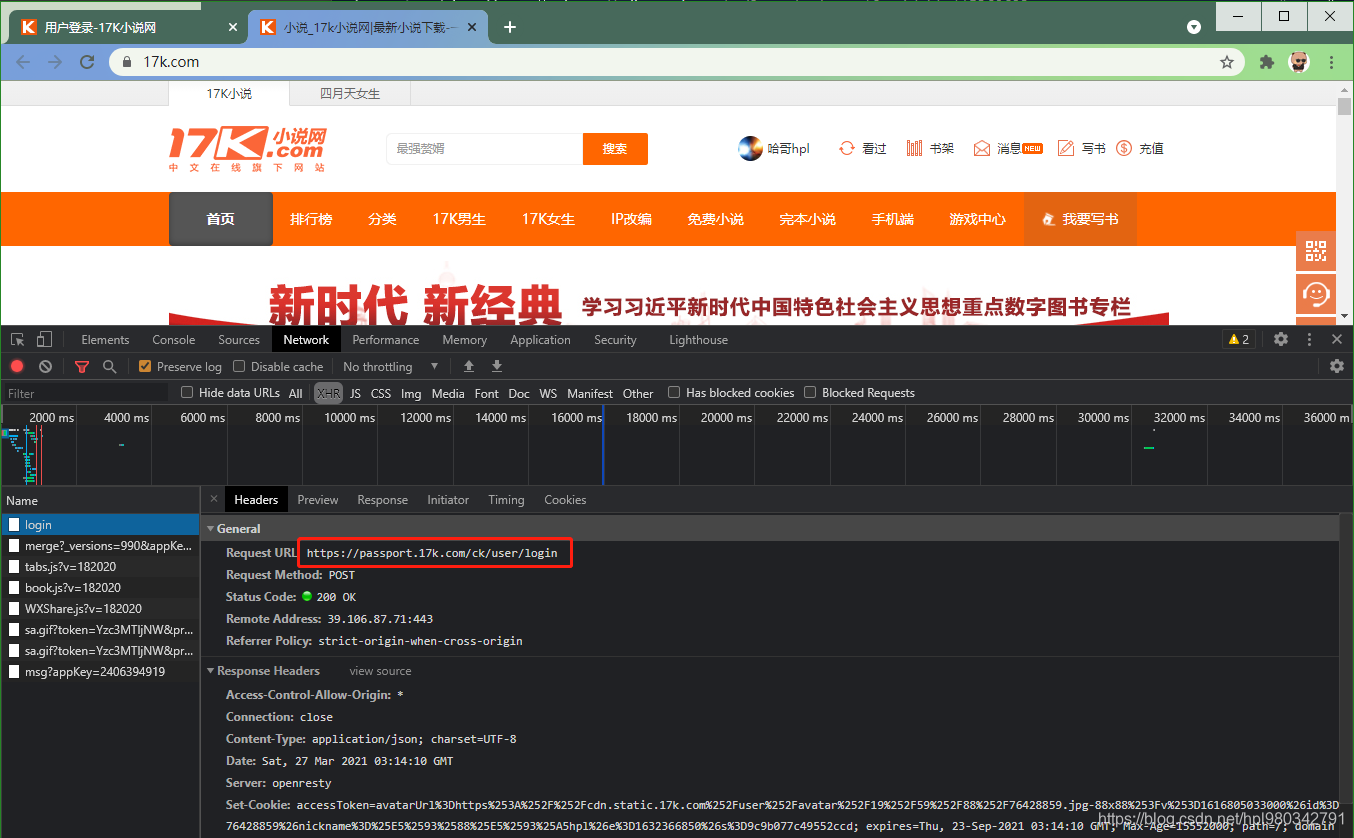Image resolution: width=1354 pixels, height=838 pixels.
Task: Click the import HAR file upload arrow
Action: pyautogui.click(x=469, y=367)
